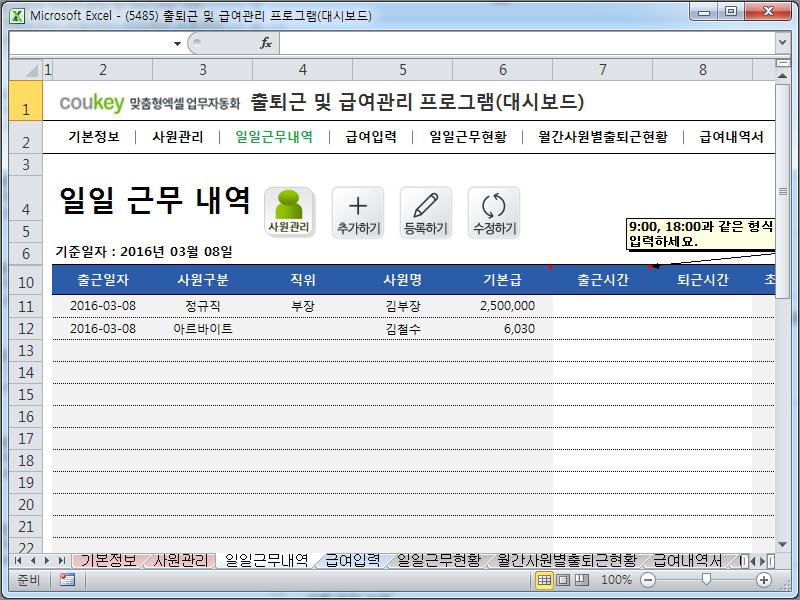Switch to 일일근무내역 sheet tab

coord(267,561)
